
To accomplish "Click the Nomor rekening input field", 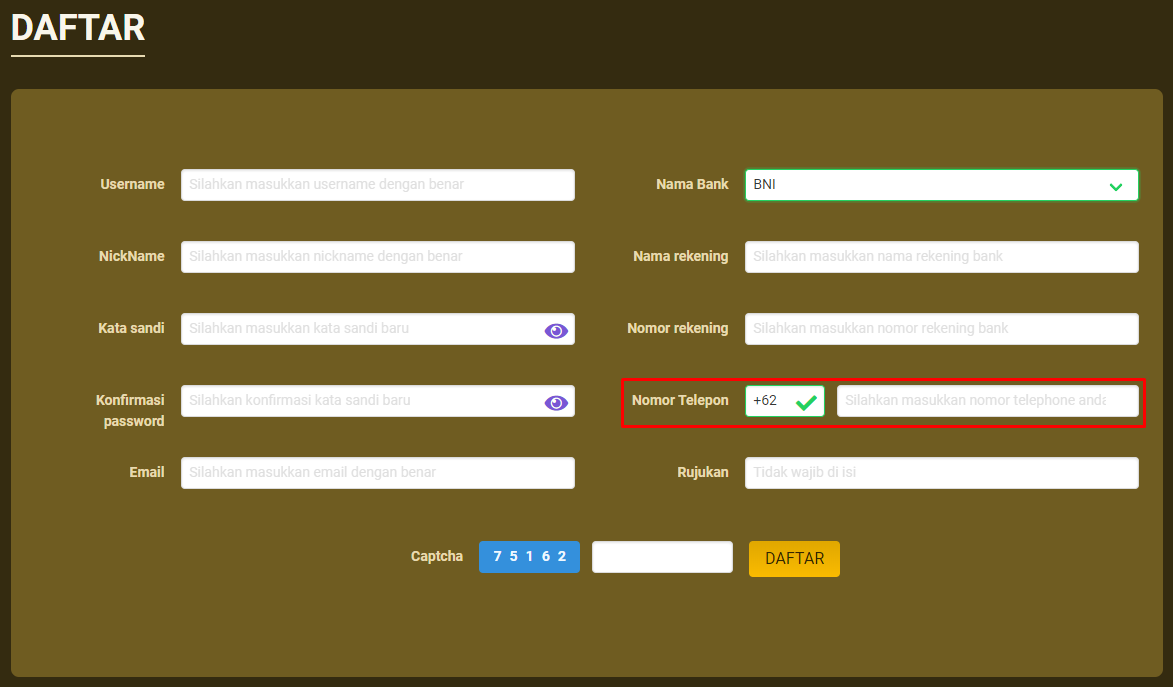I will [941, 329].
